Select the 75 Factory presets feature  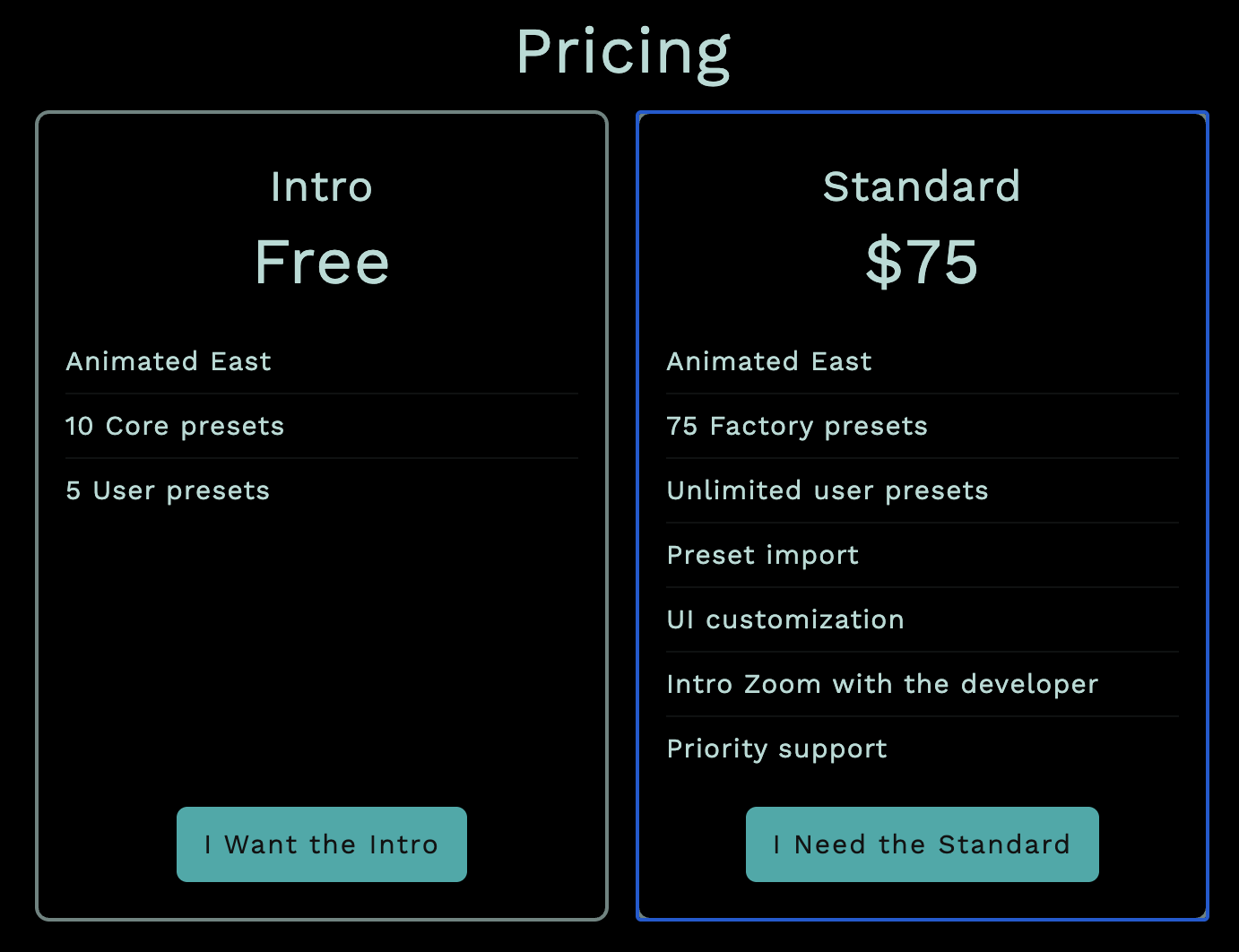[797, 426]
